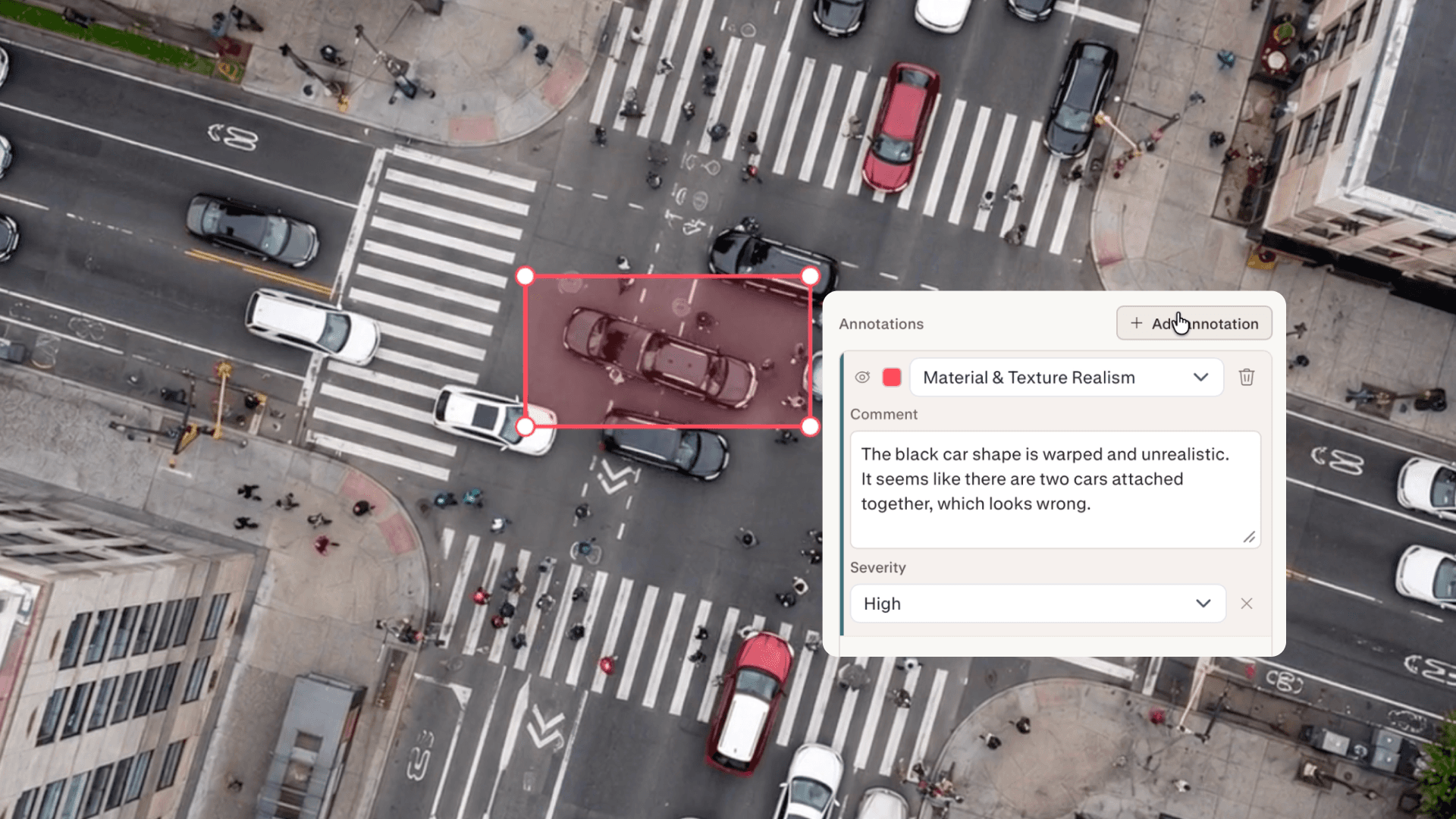
Task: Select the red highlighted annotation region
Action: coord(667,352)
